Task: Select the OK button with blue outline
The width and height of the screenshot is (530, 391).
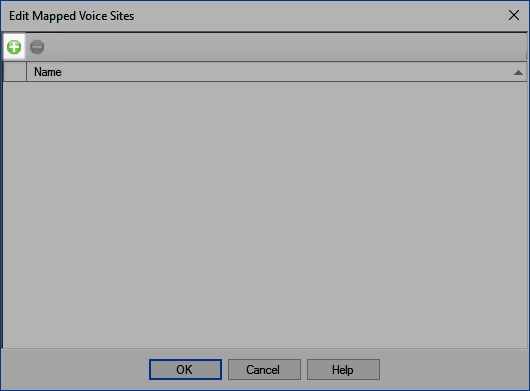Action: [185, 369]
